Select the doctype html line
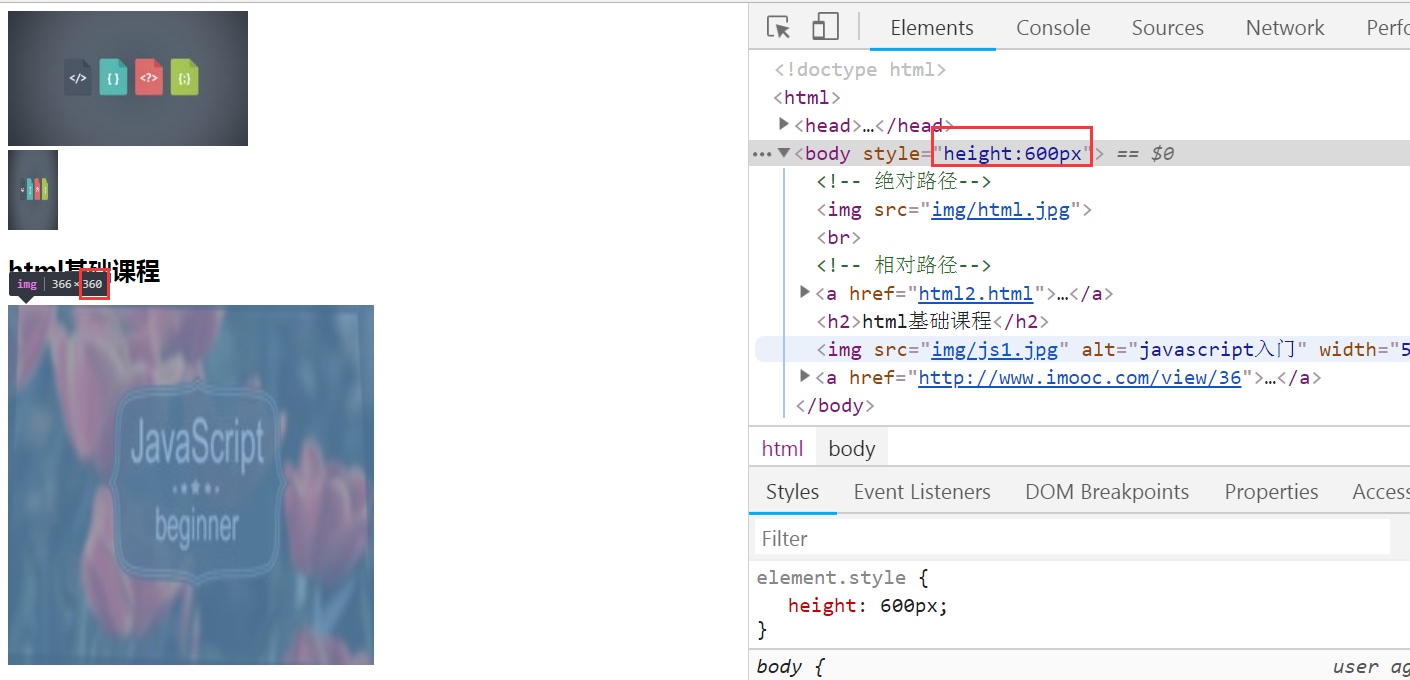 pos(860,70)
